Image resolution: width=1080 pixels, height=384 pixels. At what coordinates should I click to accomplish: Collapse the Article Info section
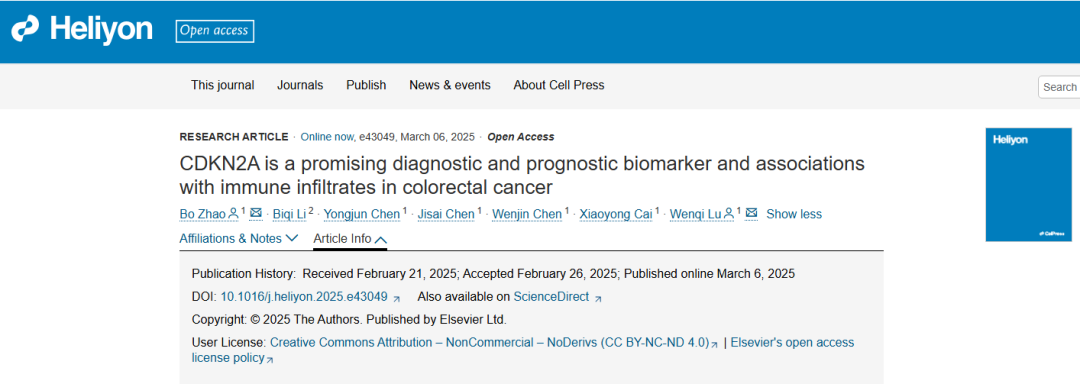coord(350,239)
